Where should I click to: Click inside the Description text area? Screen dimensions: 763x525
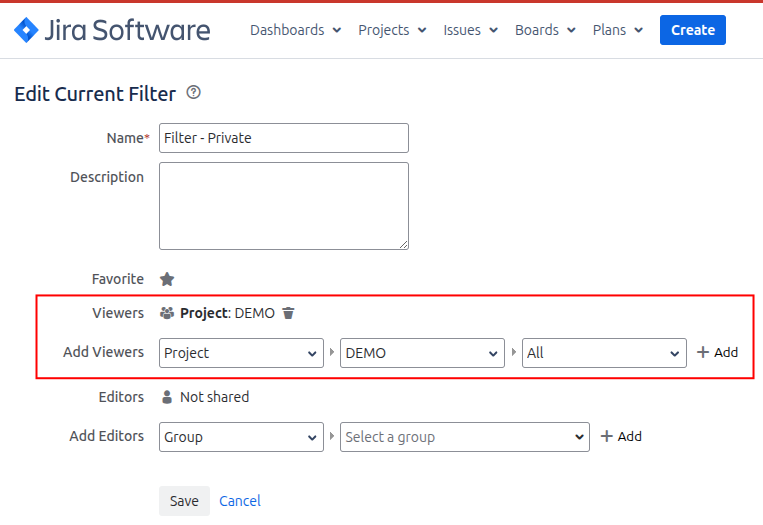[284, 206]
